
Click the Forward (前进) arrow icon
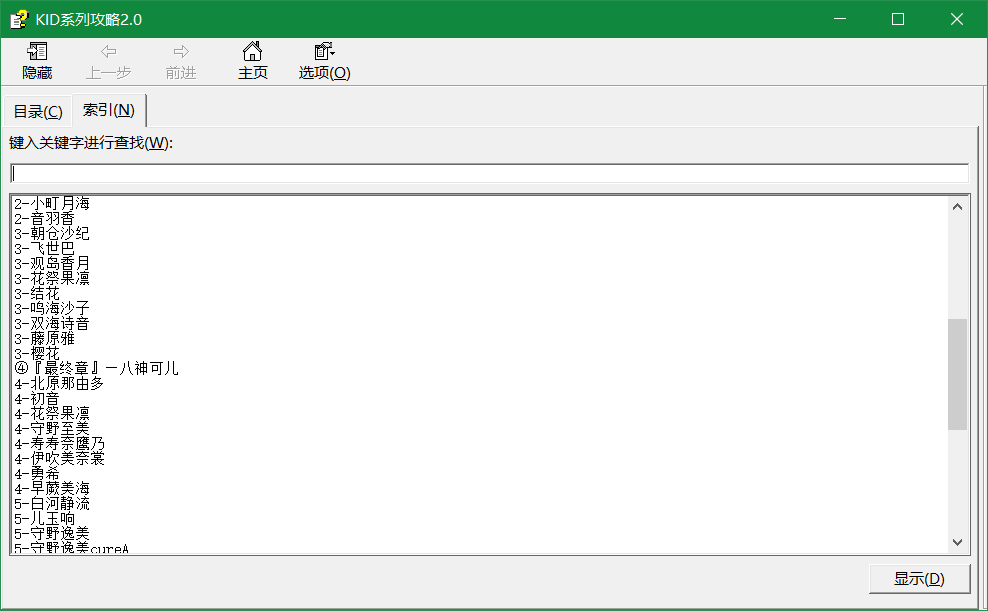181,52
